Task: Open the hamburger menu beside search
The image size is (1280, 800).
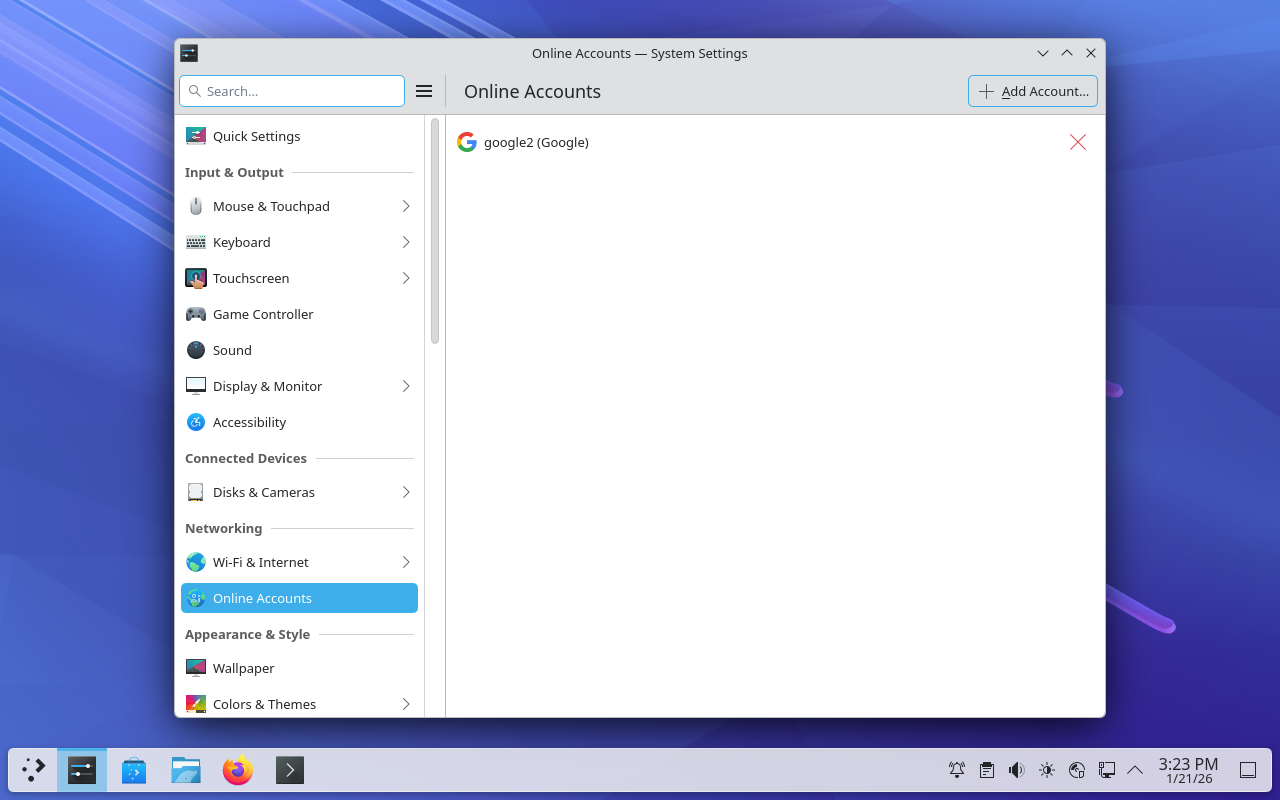Action: pos(424,91)
